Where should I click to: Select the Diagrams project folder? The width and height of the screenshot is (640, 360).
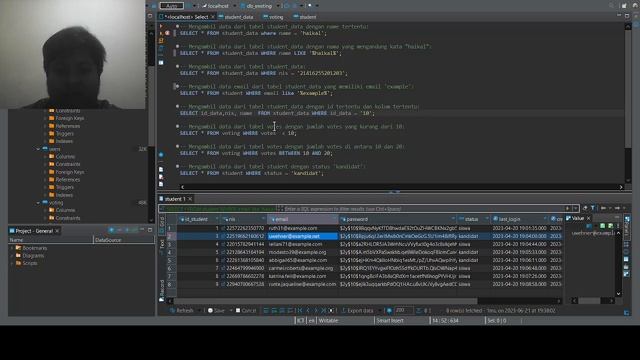click(29, 256)
